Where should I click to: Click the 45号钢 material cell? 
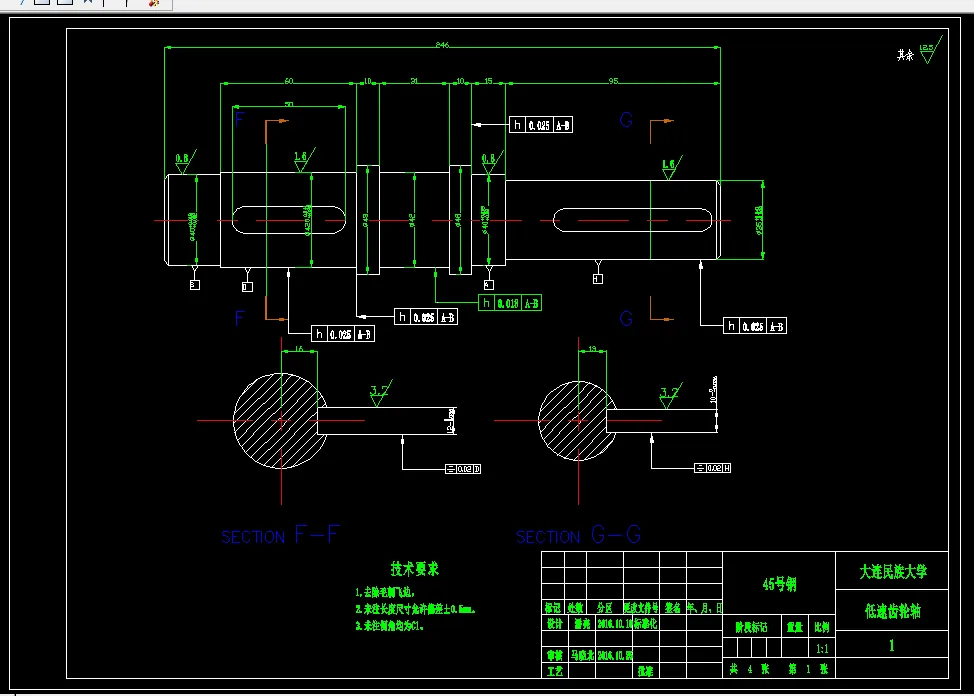pyautogui.click(x=779, y=584)
